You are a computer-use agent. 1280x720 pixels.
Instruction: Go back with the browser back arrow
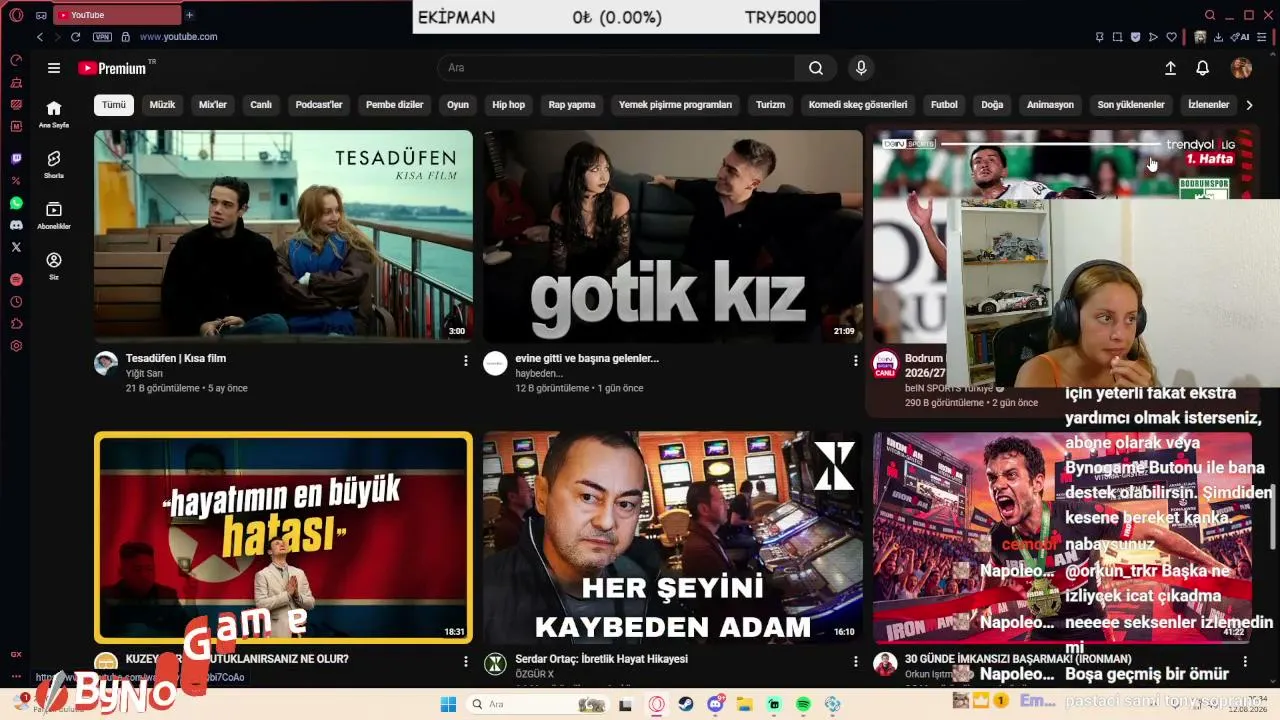[x=40, y=37]
